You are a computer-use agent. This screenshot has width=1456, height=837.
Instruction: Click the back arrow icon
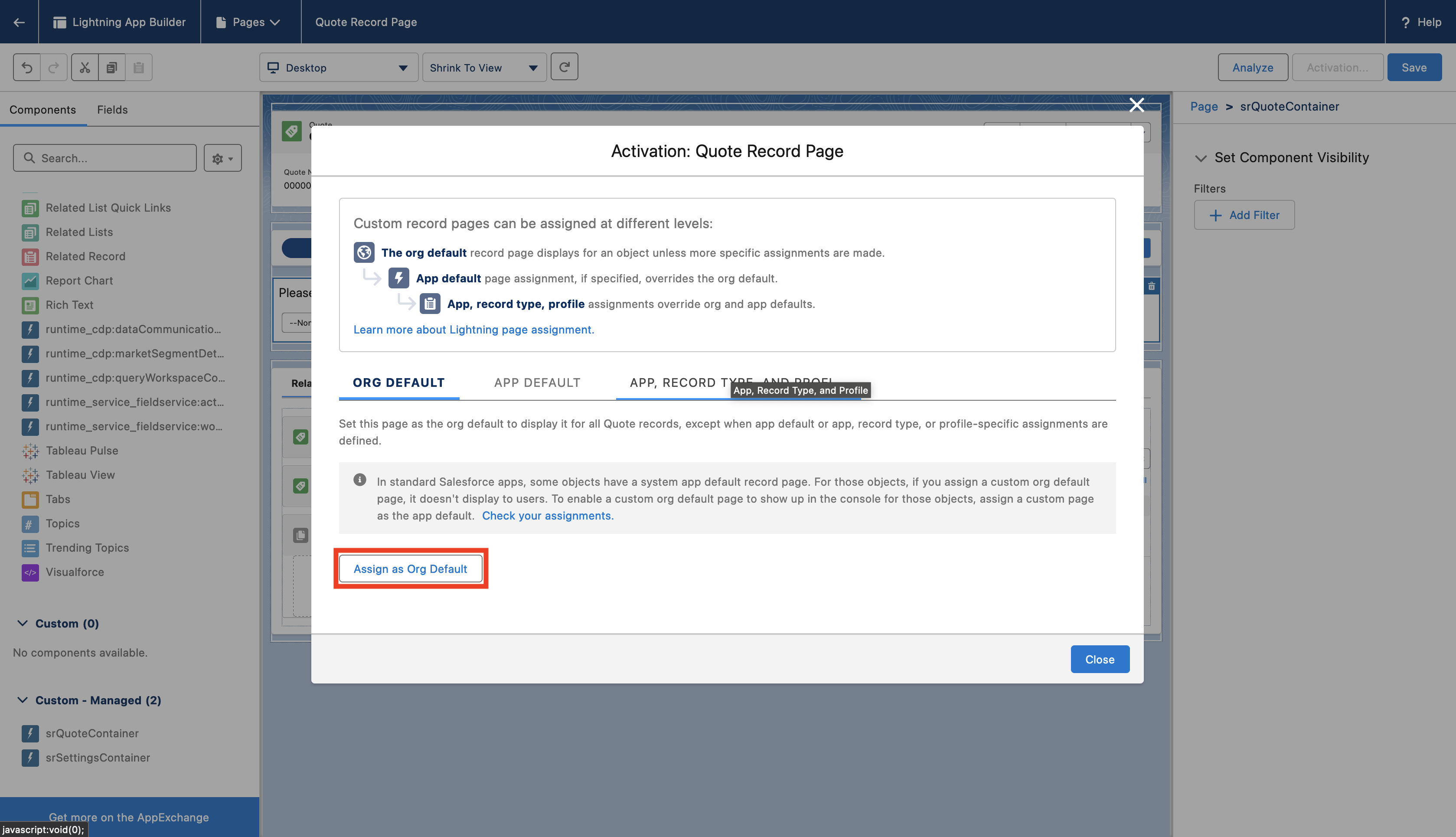click(19, 22)
